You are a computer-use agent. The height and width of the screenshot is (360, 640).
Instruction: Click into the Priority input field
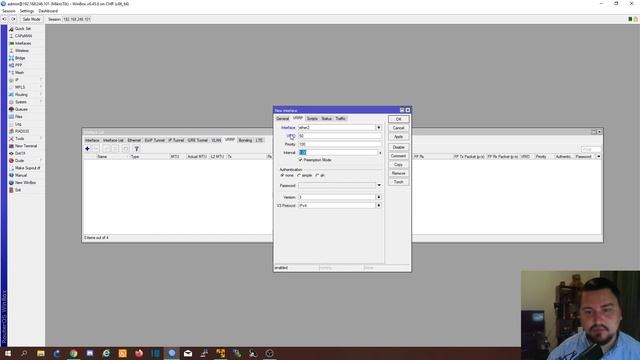pyautogui.click(x=340, y=144)
